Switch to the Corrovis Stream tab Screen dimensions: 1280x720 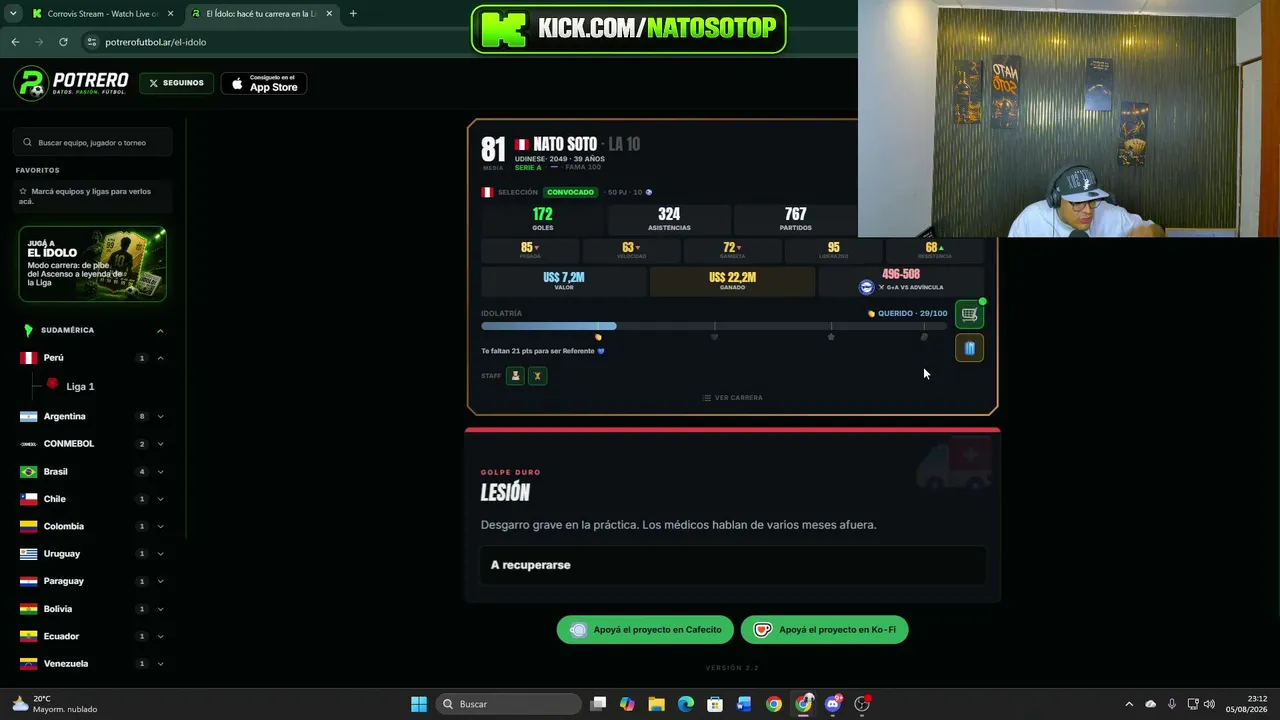(102, 14)
